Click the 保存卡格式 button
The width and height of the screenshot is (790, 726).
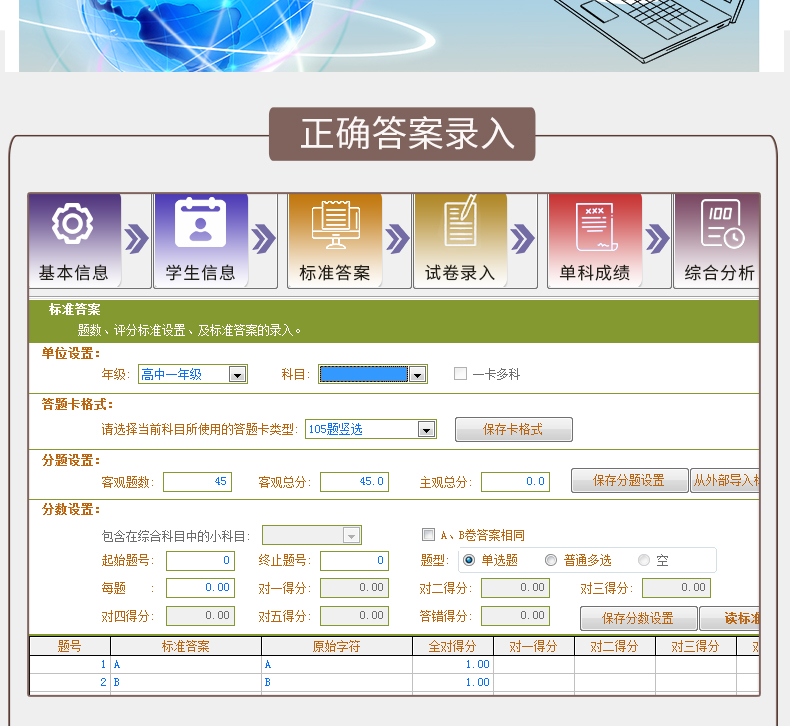pyautogui.click(x=513, y=429)
